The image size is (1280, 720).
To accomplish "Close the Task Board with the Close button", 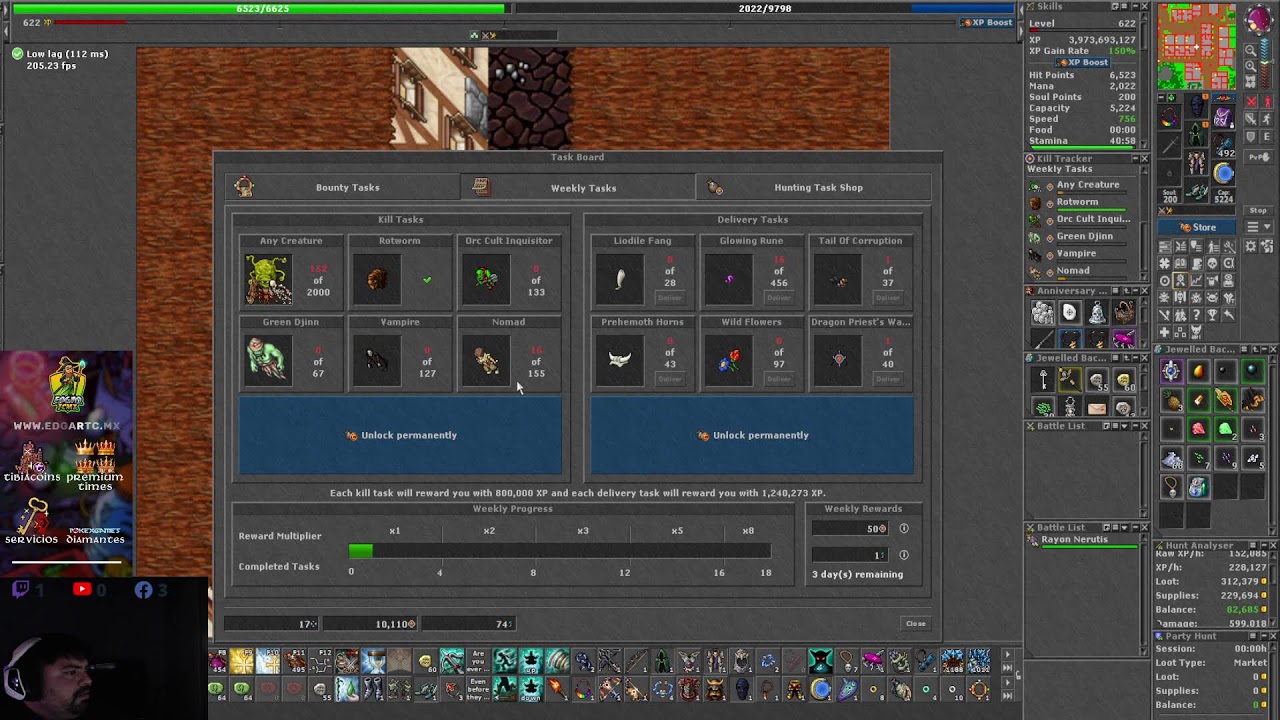I will click(x=916, y=624).
